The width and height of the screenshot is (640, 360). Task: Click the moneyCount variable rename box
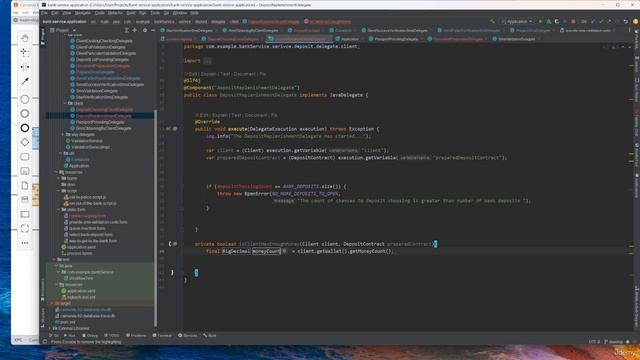click(266, 251)
